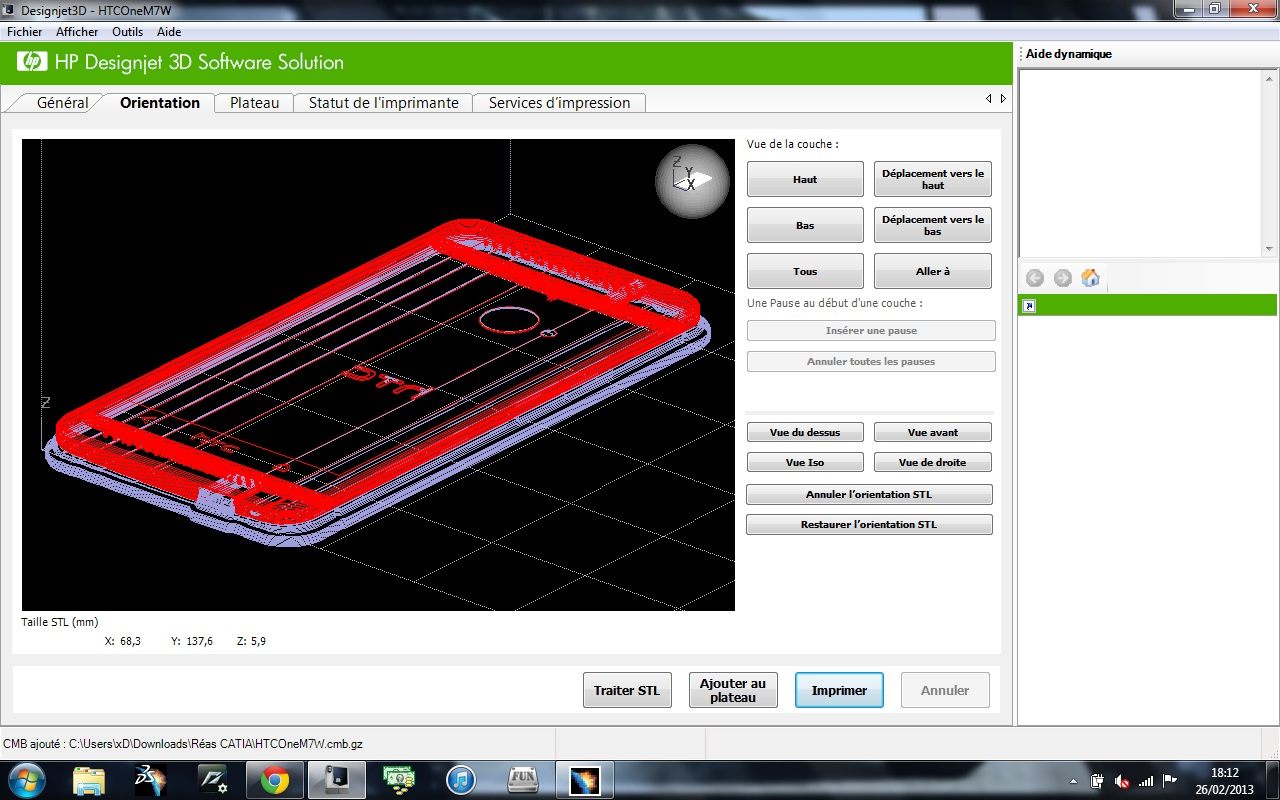
Task: Click Designjet3D active taskbar icon
Action: click(x=337, y=780)
